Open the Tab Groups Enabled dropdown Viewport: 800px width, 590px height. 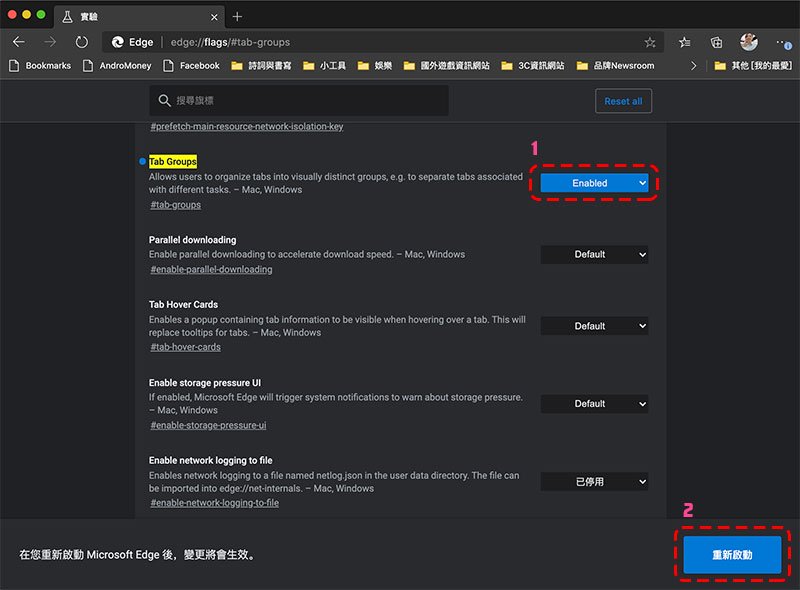pos(594,183)
